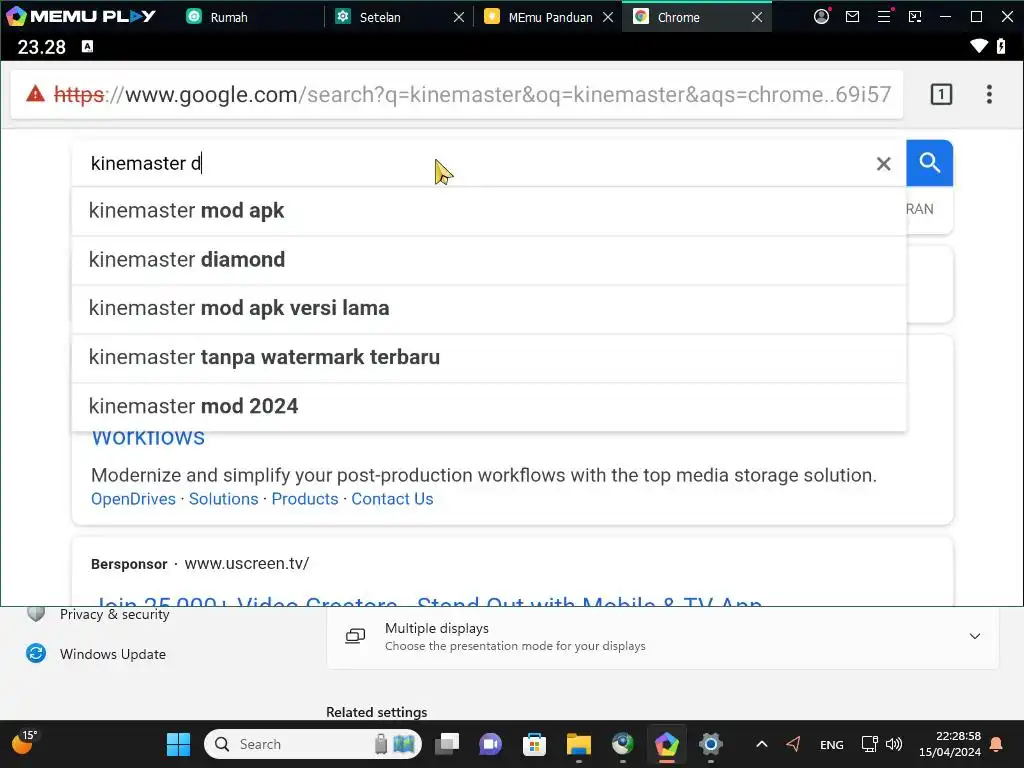Open Microsoft Store from taskbar
1024x768 pixels.
tap(534, 744)
